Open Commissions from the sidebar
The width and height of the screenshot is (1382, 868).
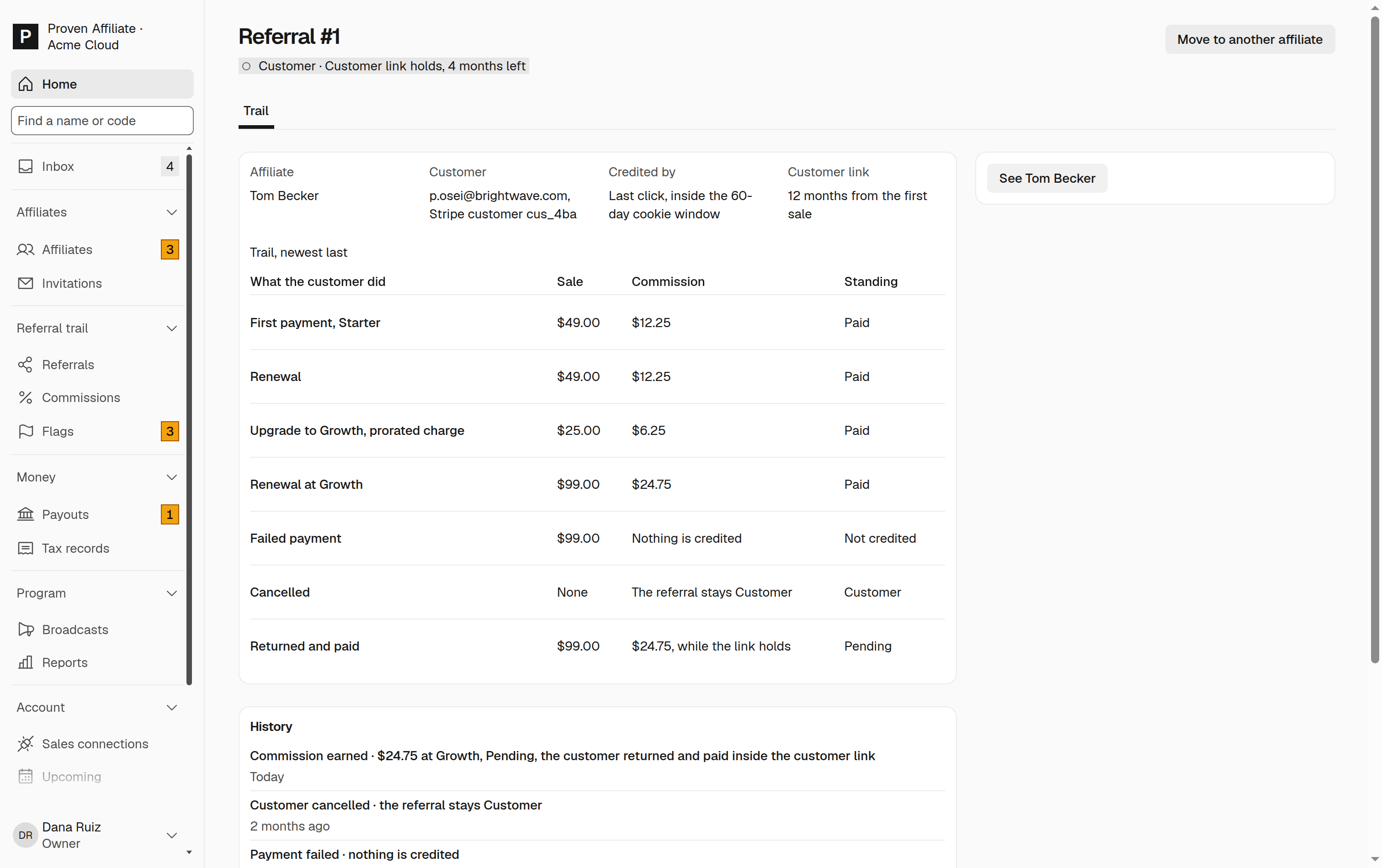point(97,397)
